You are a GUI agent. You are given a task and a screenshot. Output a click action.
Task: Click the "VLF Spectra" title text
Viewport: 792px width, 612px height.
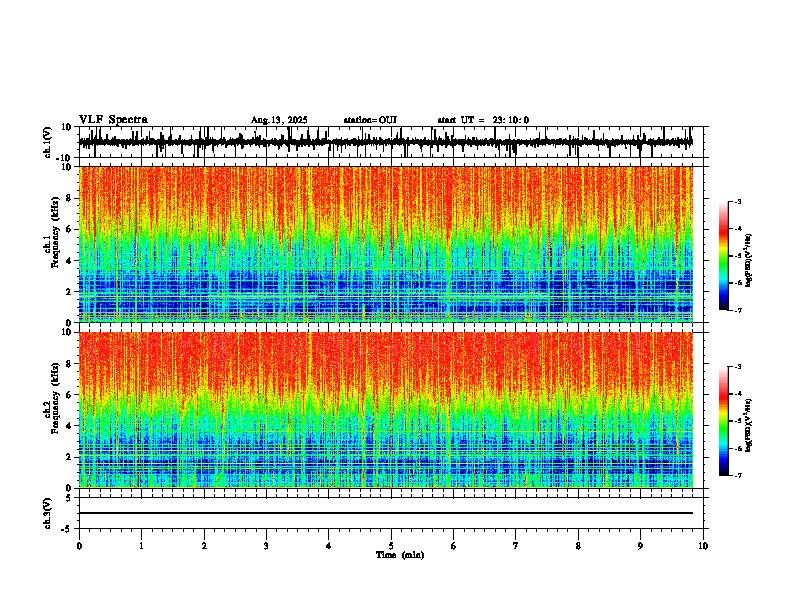[x=113, y=120]
